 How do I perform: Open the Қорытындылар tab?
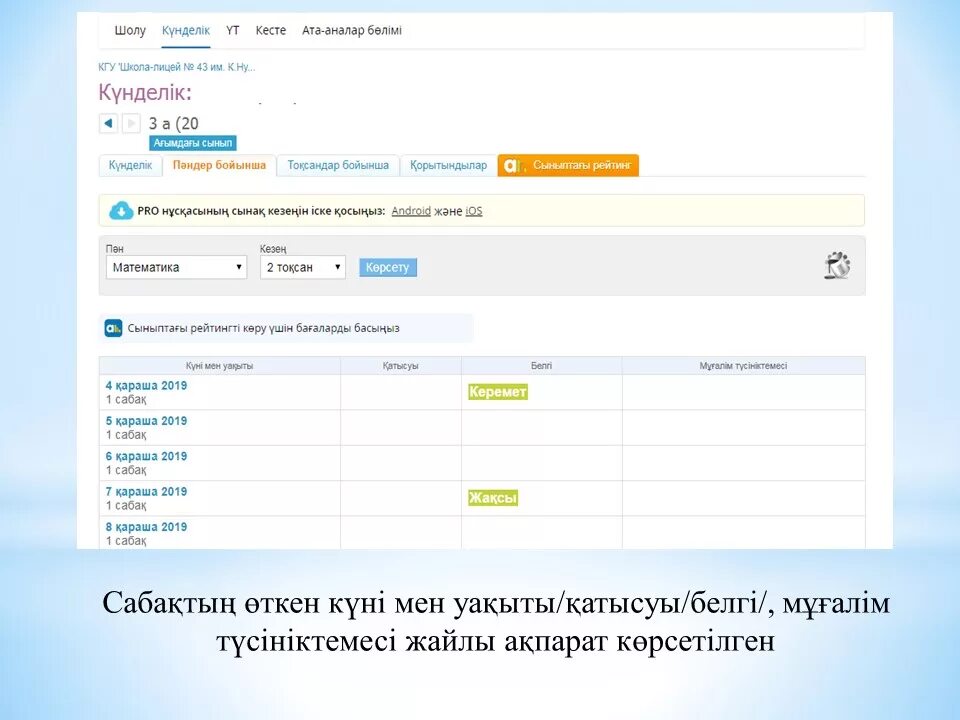447,165
